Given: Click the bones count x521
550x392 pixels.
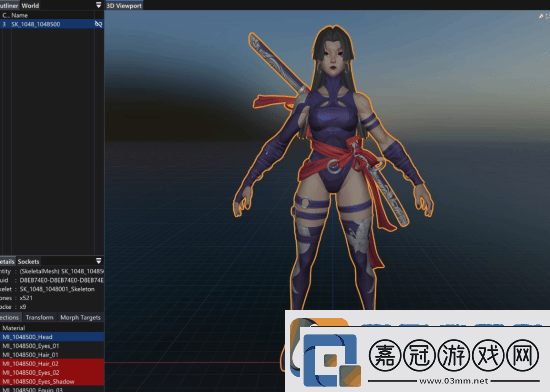Looking at the screenshot, I should (26, 298).
